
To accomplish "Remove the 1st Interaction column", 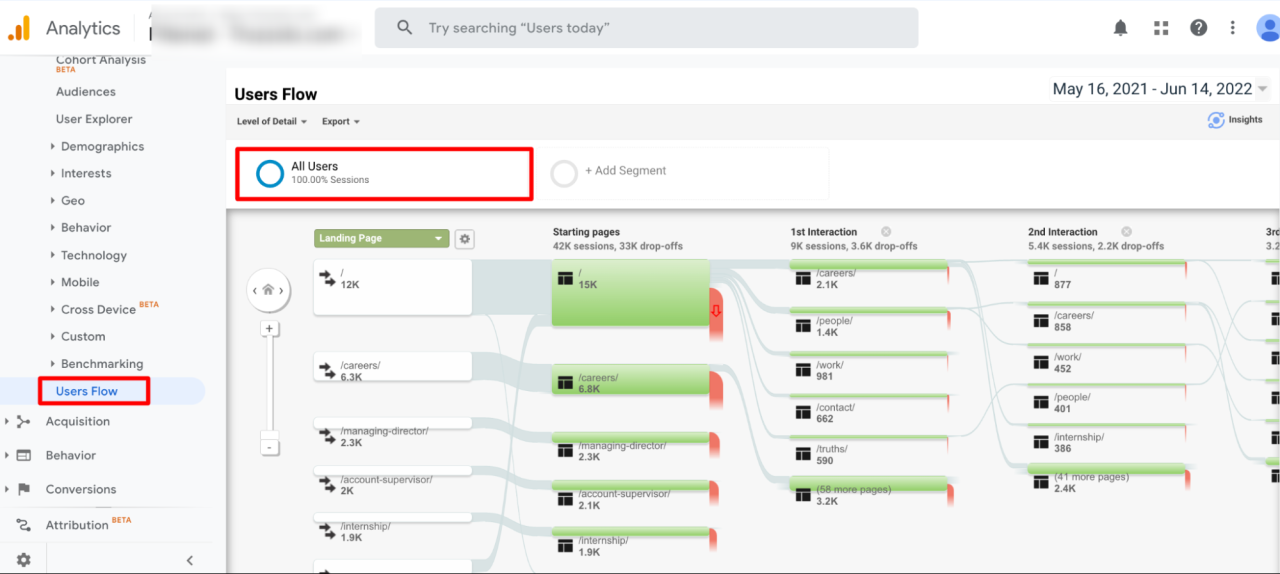I will click(x=886, y=232).
